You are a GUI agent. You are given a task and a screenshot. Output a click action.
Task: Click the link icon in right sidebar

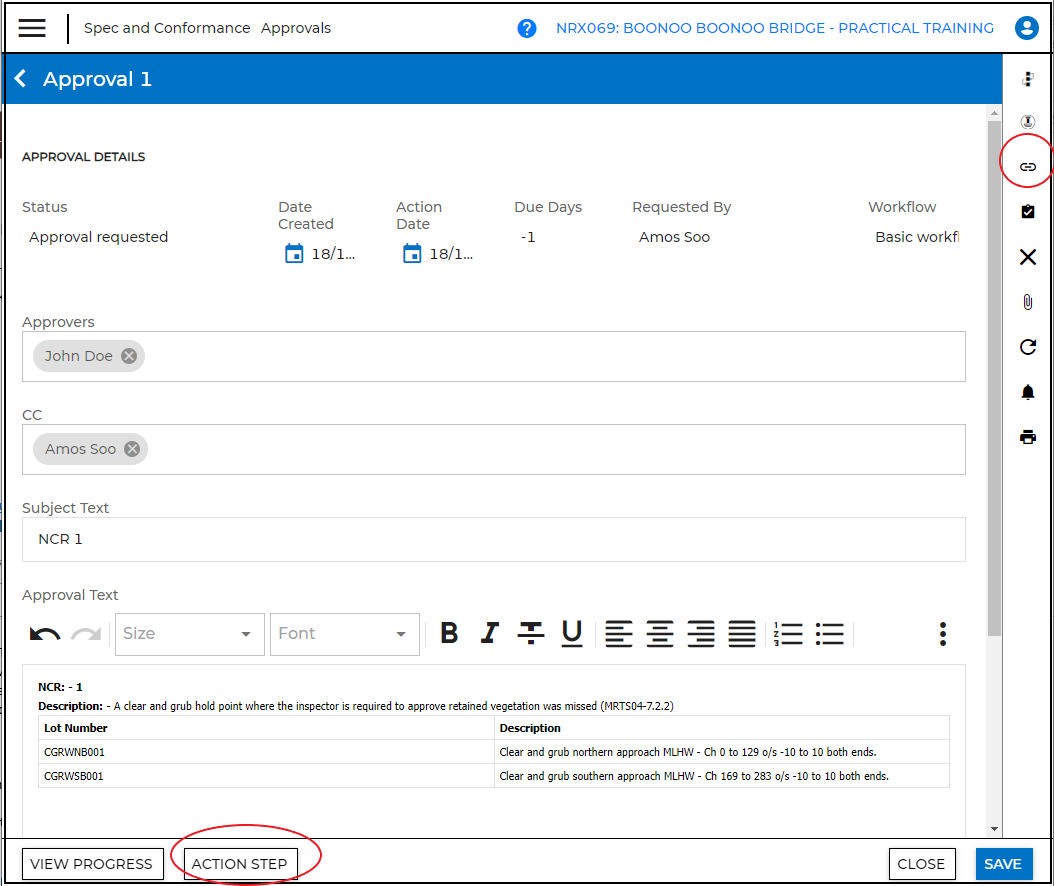click(1027, 167)
